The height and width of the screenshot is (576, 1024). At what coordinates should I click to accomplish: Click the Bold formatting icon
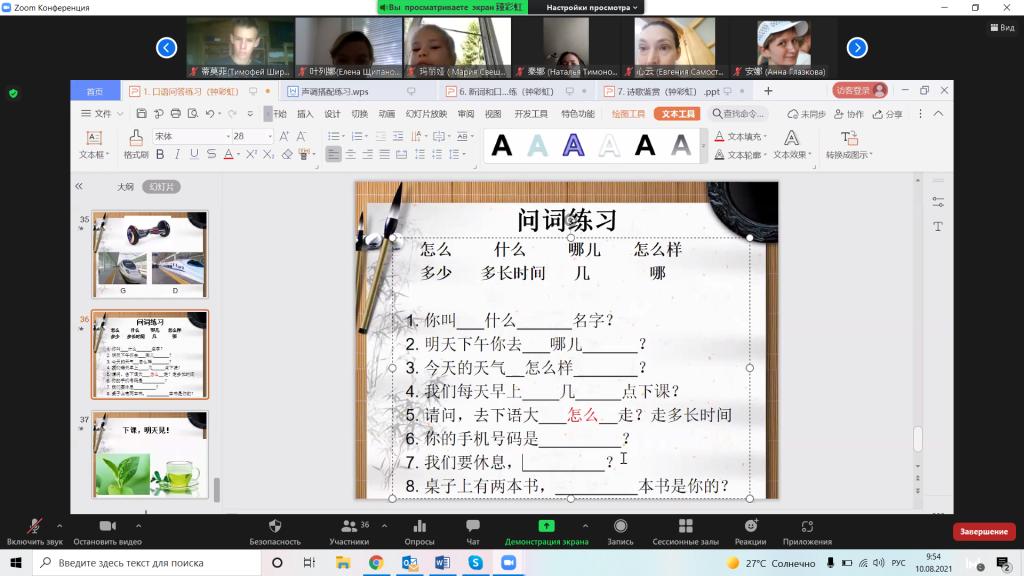point(159,155)
